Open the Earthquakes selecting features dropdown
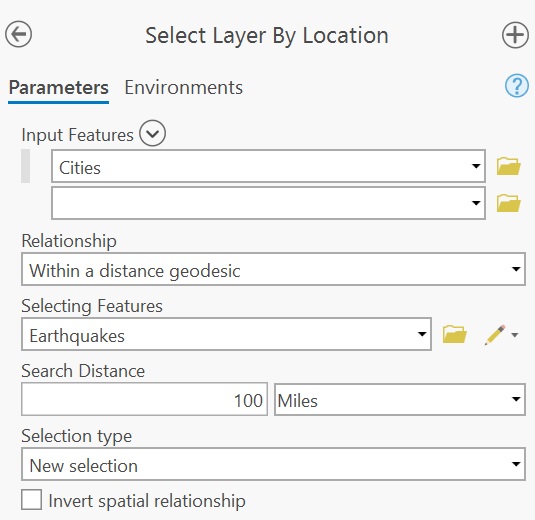This screenshot has height=520, width=535. (226, 334)
